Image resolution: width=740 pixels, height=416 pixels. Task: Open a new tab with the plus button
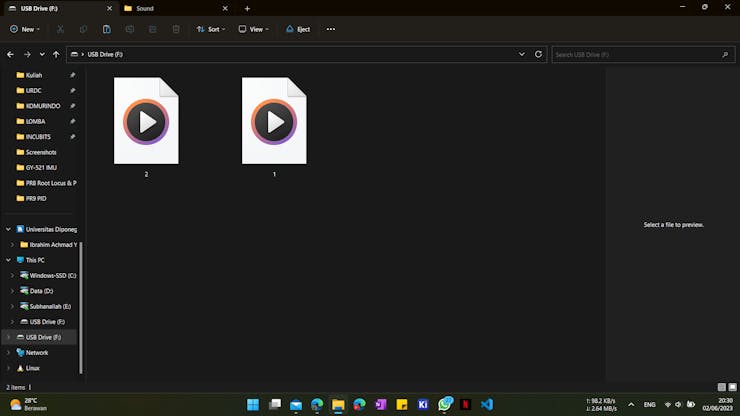pos(247,8)
